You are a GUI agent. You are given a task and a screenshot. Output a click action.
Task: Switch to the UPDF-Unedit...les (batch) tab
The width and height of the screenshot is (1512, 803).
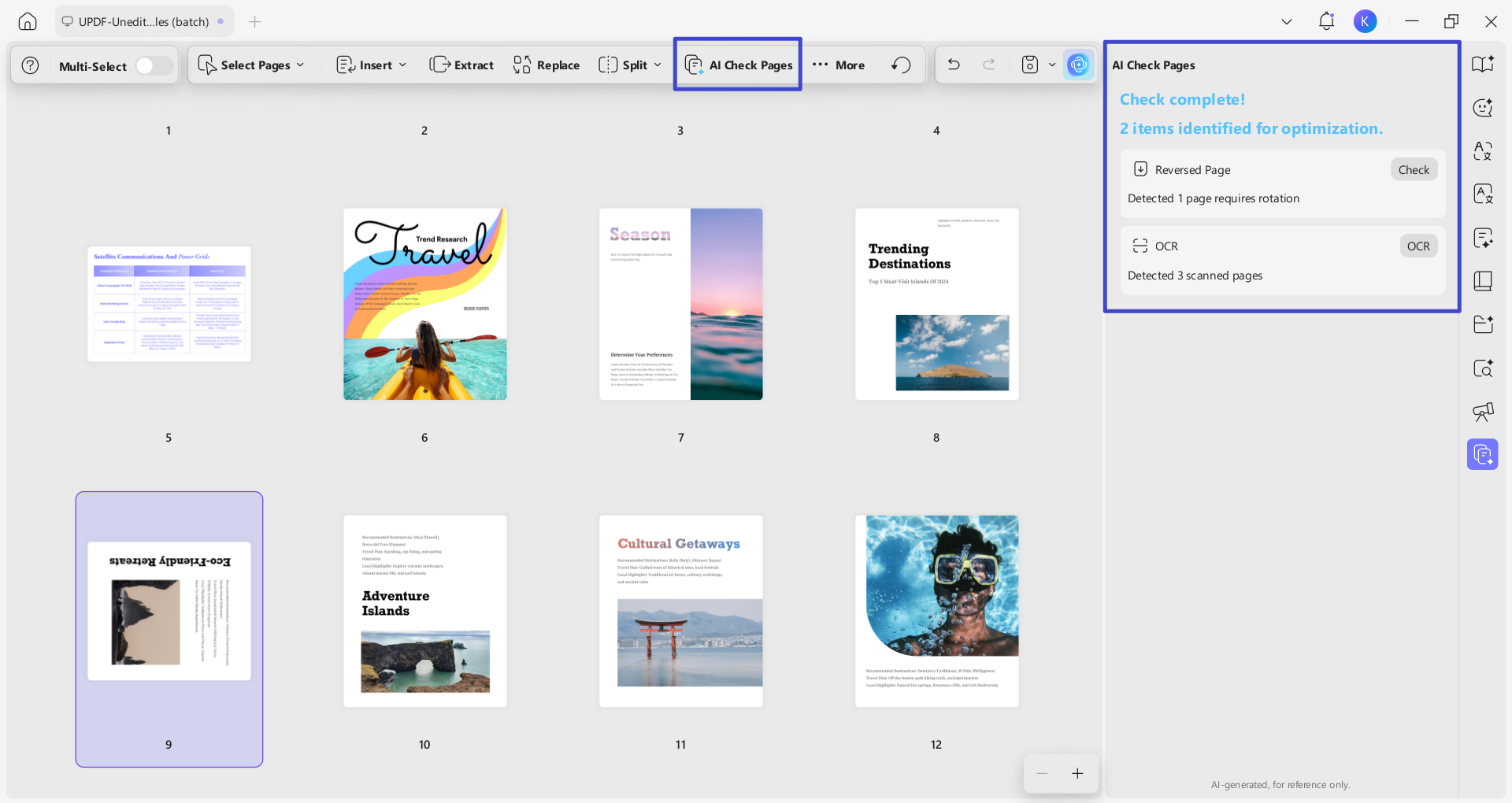pyautogui.click(x=143, y=21)
